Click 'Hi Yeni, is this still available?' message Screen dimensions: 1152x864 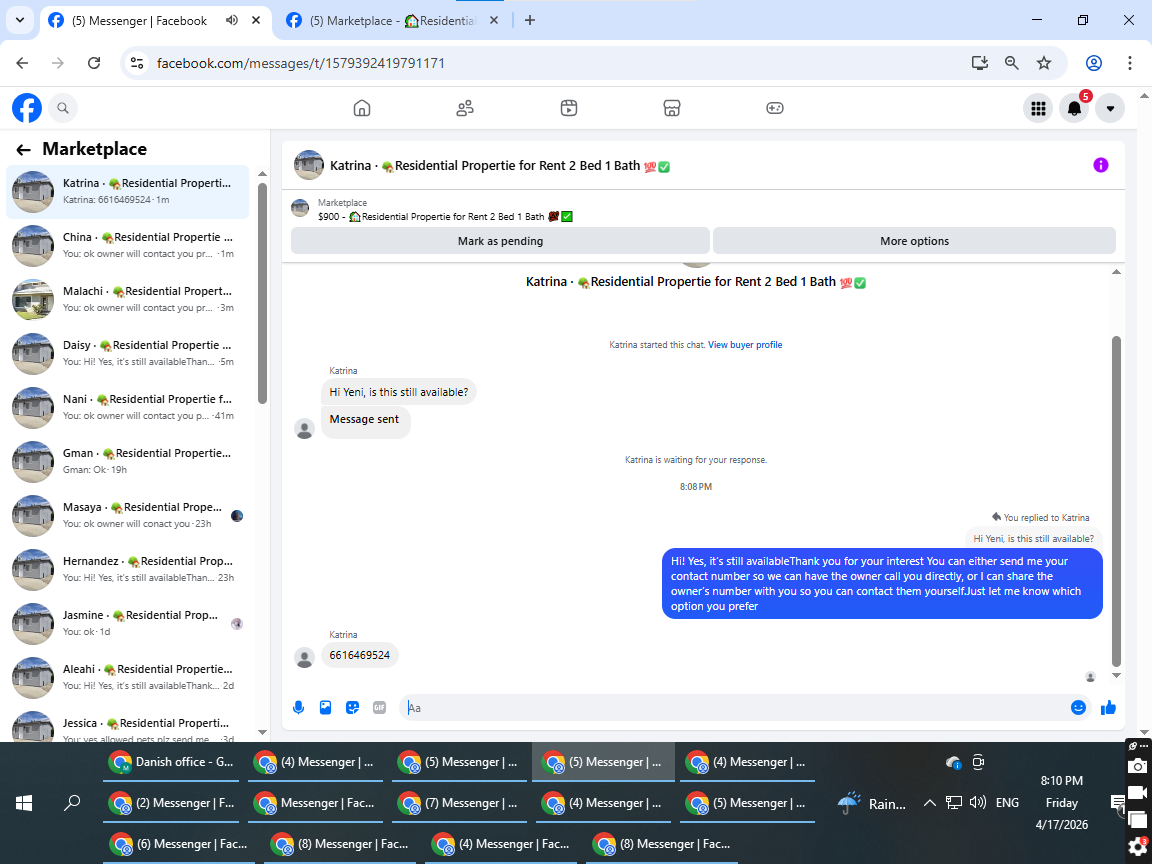coord(399,392)
